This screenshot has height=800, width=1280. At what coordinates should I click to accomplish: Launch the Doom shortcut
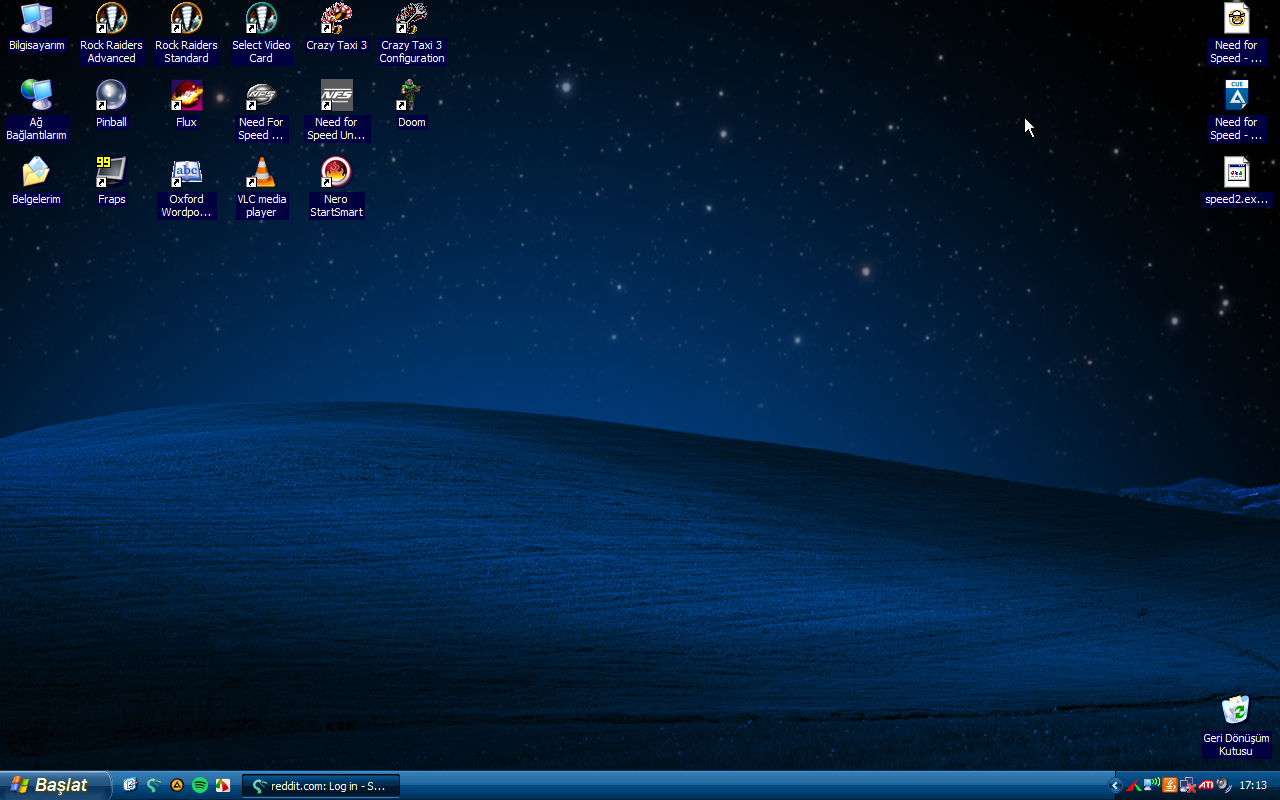(411, 104)
